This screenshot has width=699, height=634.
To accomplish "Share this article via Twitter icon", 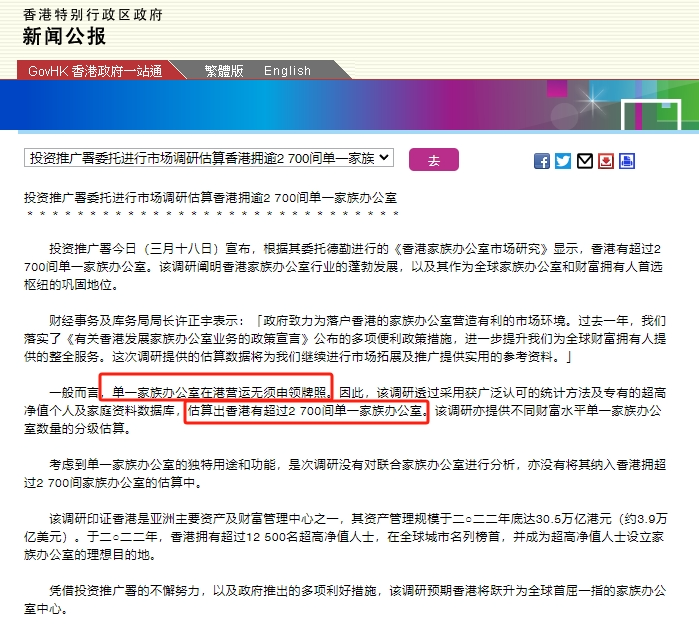I will tap(563, 161).
